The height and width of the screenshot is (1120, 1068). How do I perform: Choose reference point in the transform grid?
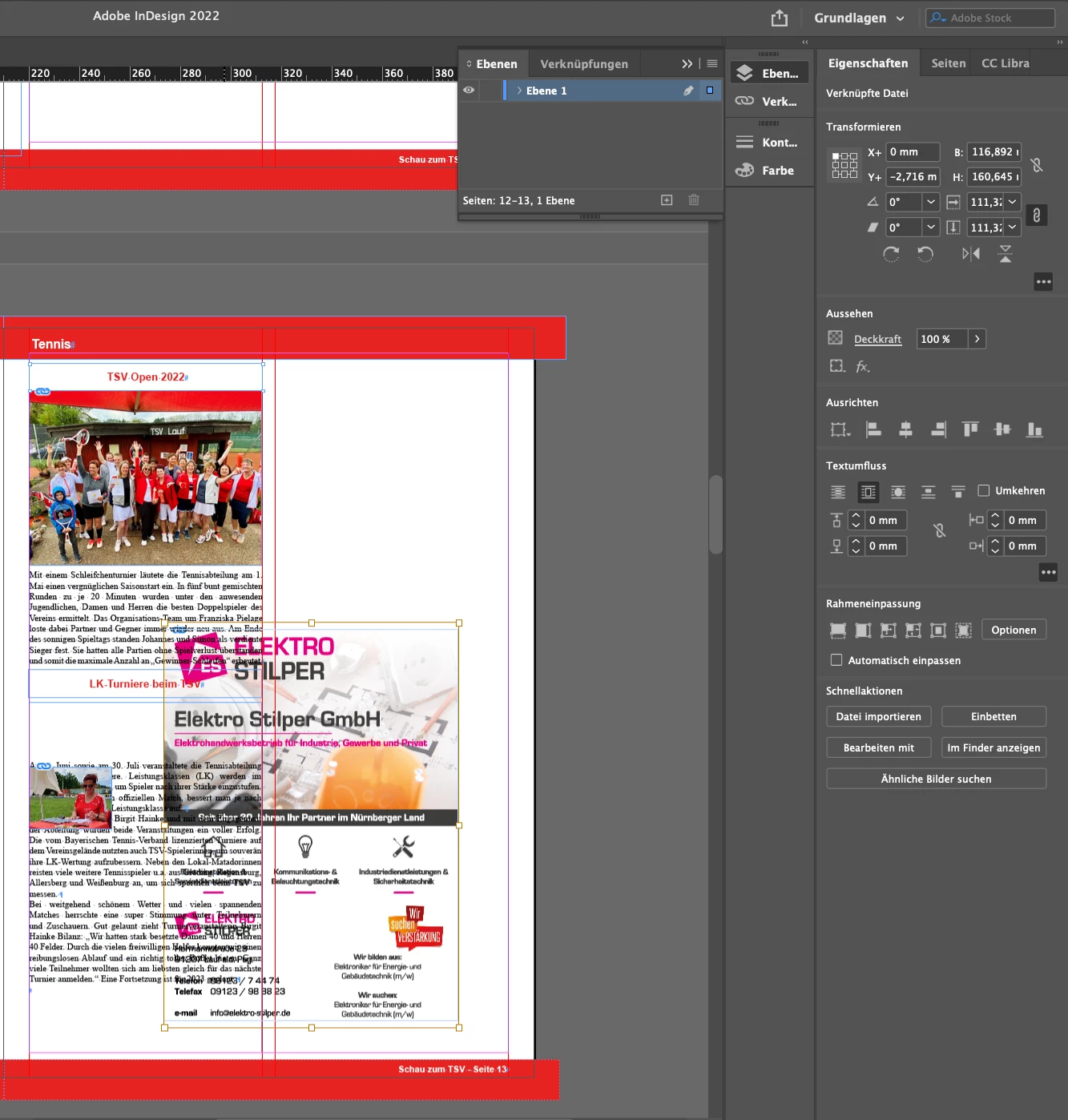pyautogui.click(x=844, y=164)
